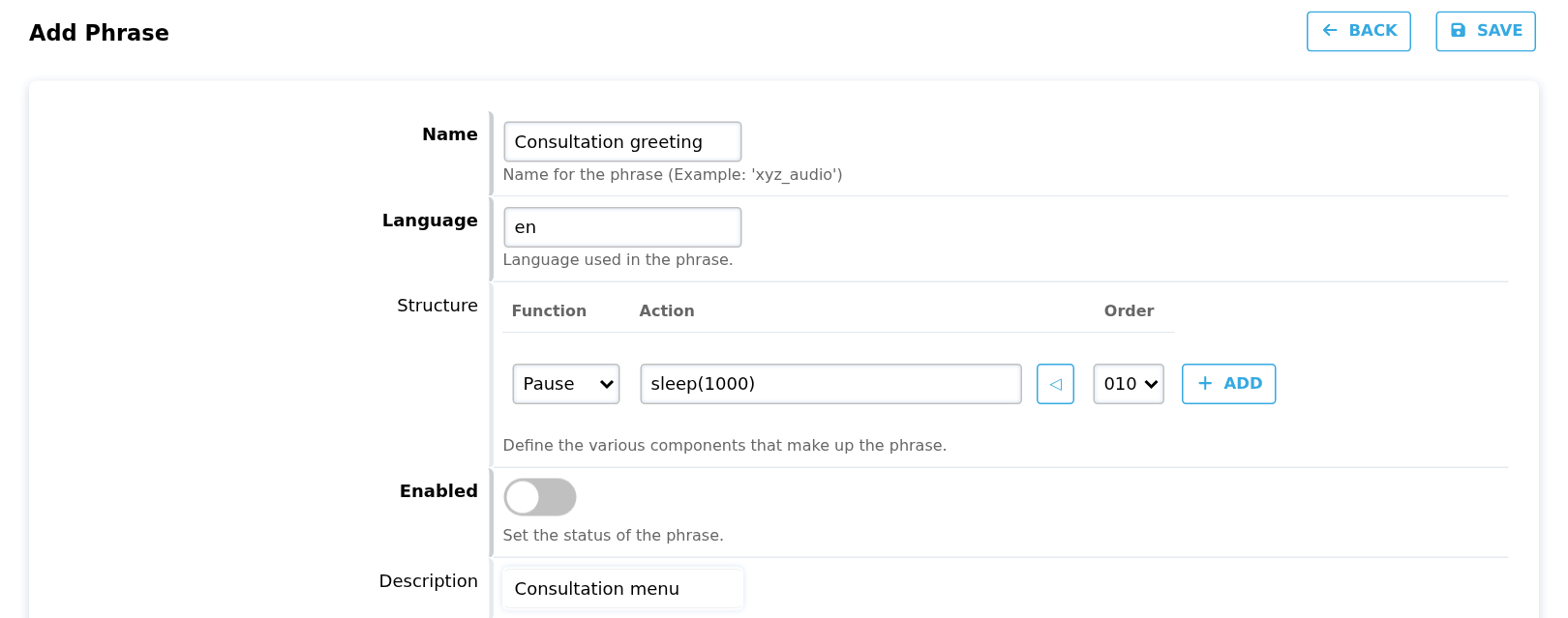Click hint 'Name for the phrase' example text
The width and height of the screenshot is (1568, 618).
point(673,174)
